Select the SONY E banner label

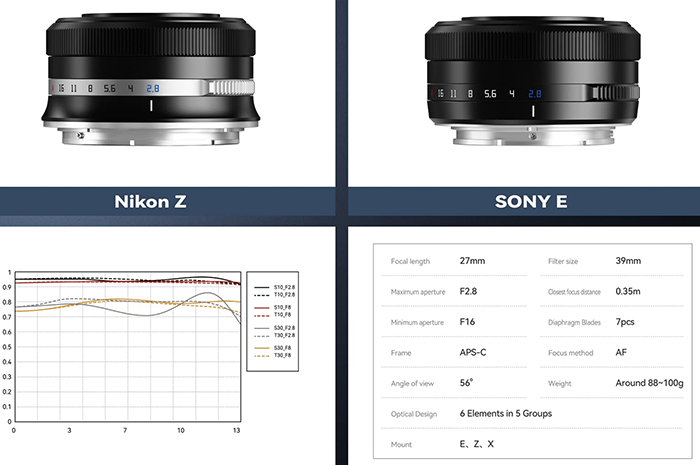tap(531, 202)
